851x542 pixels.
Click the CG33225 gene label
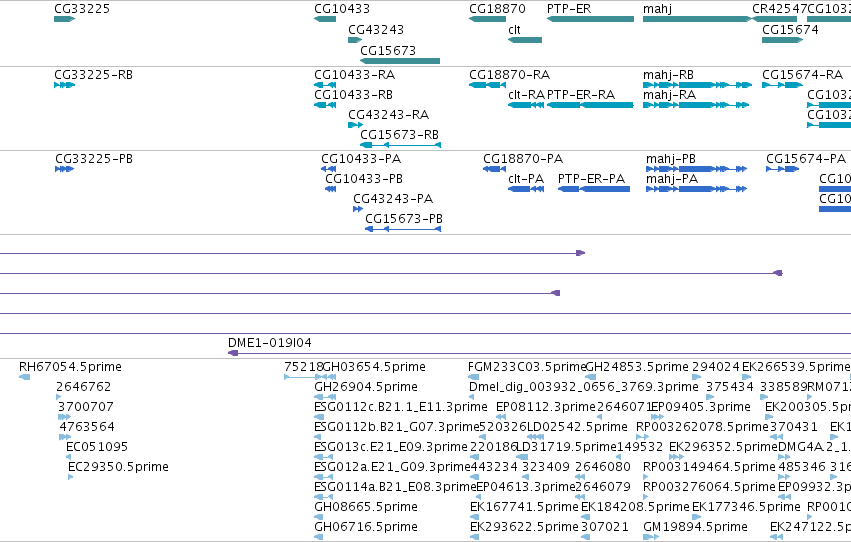tap(82, 9)
